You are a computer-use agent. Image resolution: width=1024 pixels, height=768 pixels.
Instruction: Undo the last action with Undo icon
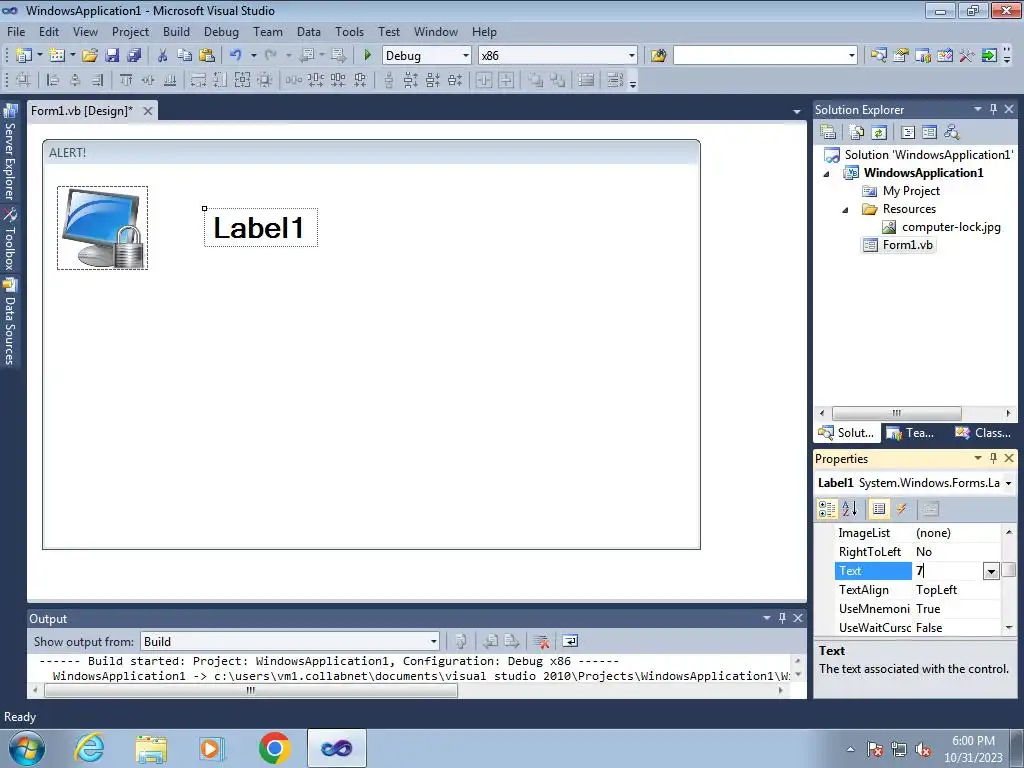pos(236,56)
